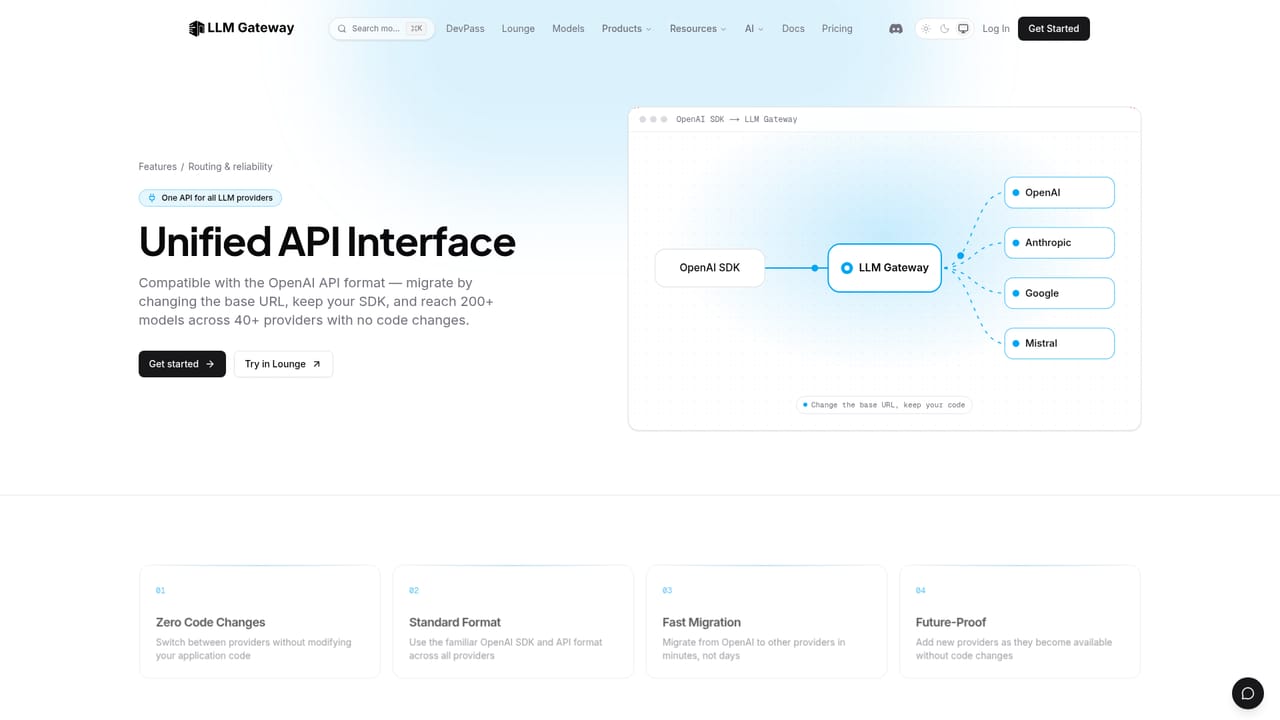This screenshot has height=720, width=1280.
Task: Click the Unified API Interface heading
Action: (x=327, y=242)
